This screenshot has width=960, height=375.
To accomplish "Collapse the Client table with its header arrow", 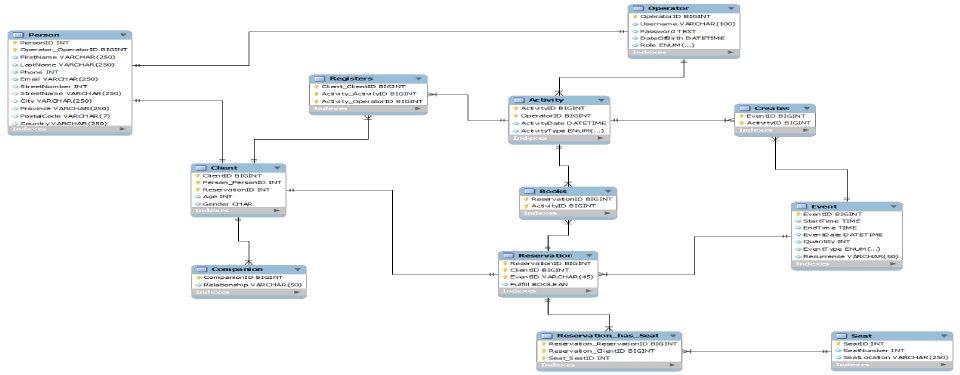I will tap(277, 168).
